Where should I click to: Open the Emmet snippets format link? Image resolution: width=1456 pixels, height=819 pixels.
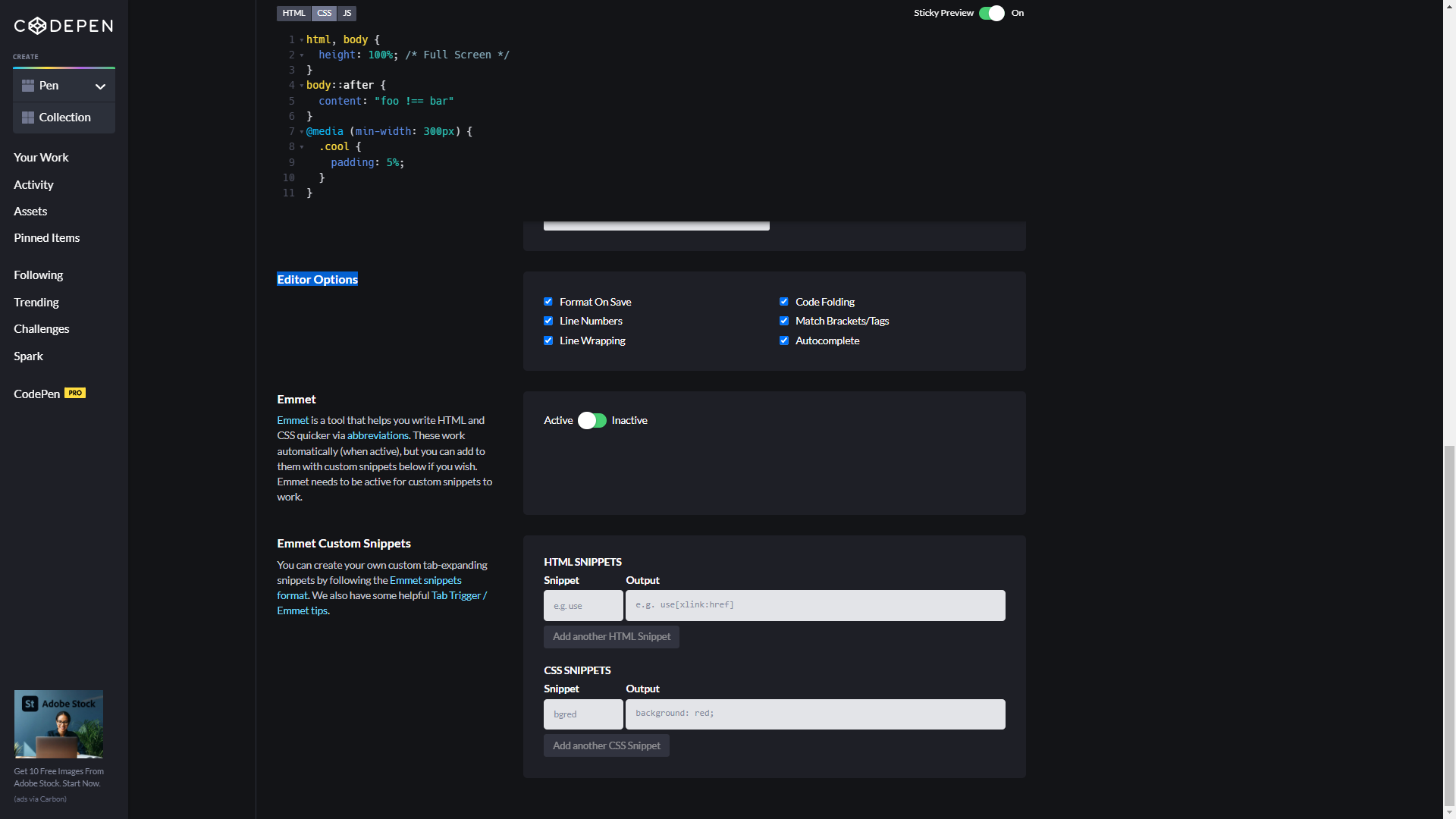click(x=425, y=580)
